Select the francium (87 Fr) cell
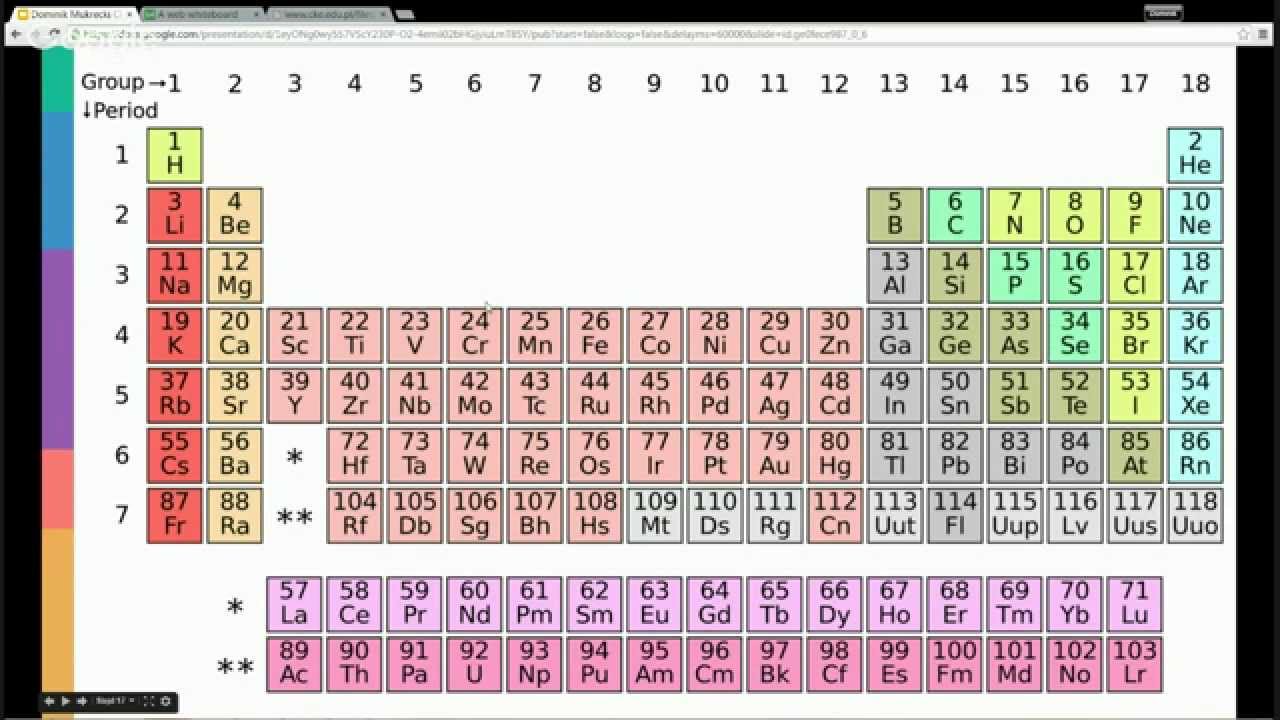1280x720 pixels. pyautogui.click(x=175, y=515)
